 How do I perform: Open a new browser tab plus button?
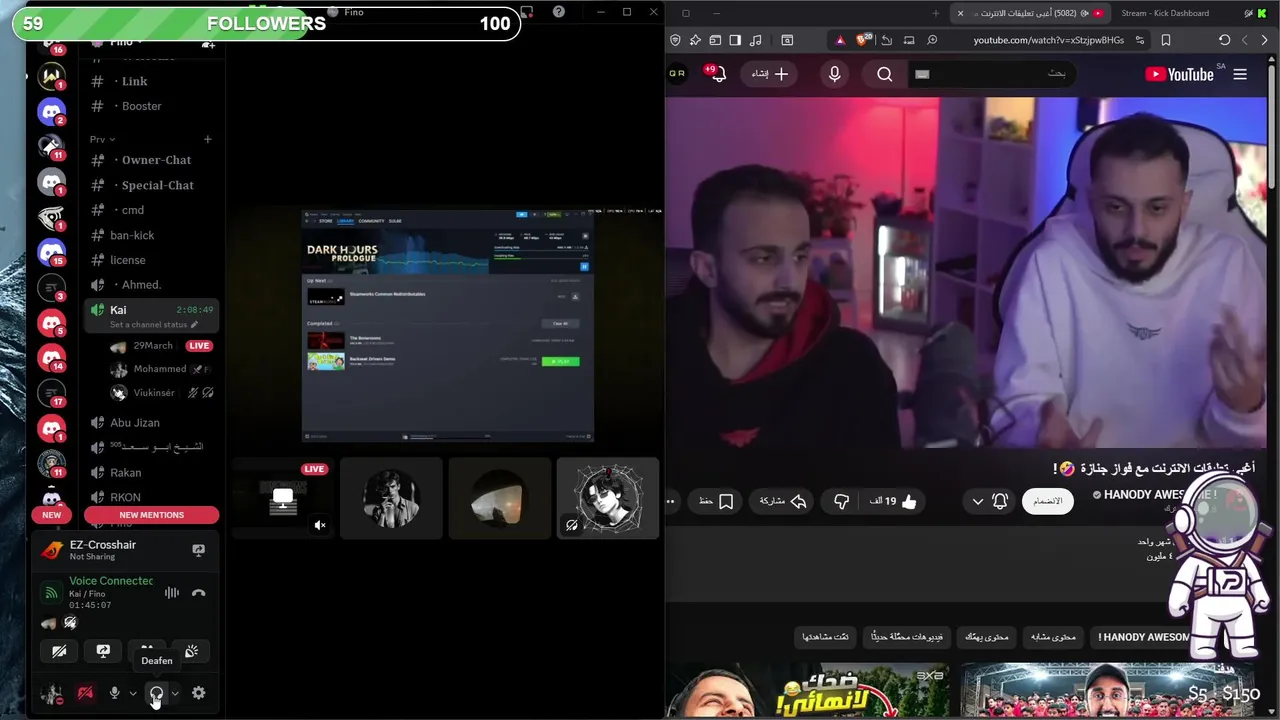coord(936,13)
